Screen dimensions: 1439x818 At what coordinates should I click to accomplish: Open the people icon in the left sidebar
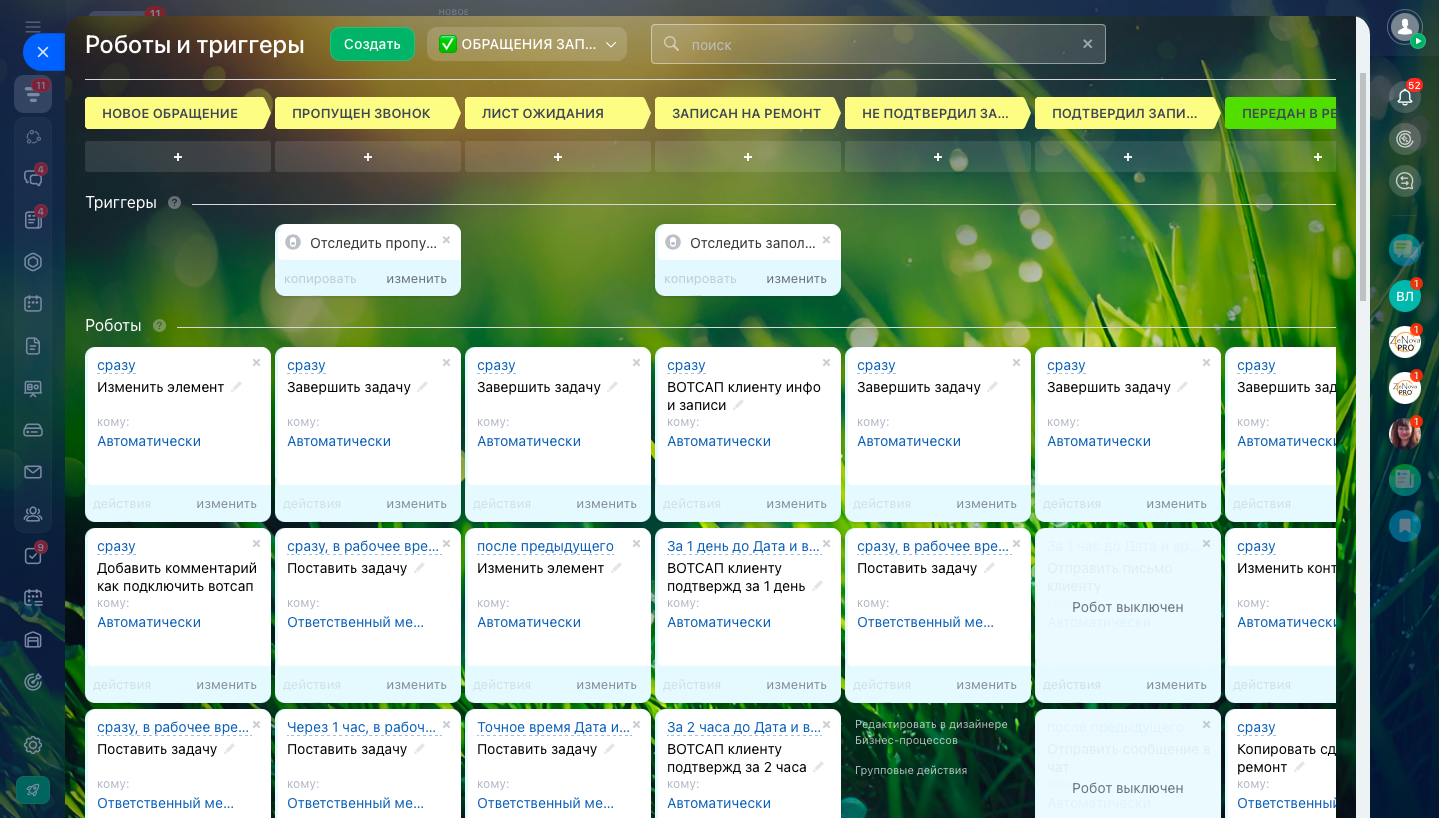[33, 514]
